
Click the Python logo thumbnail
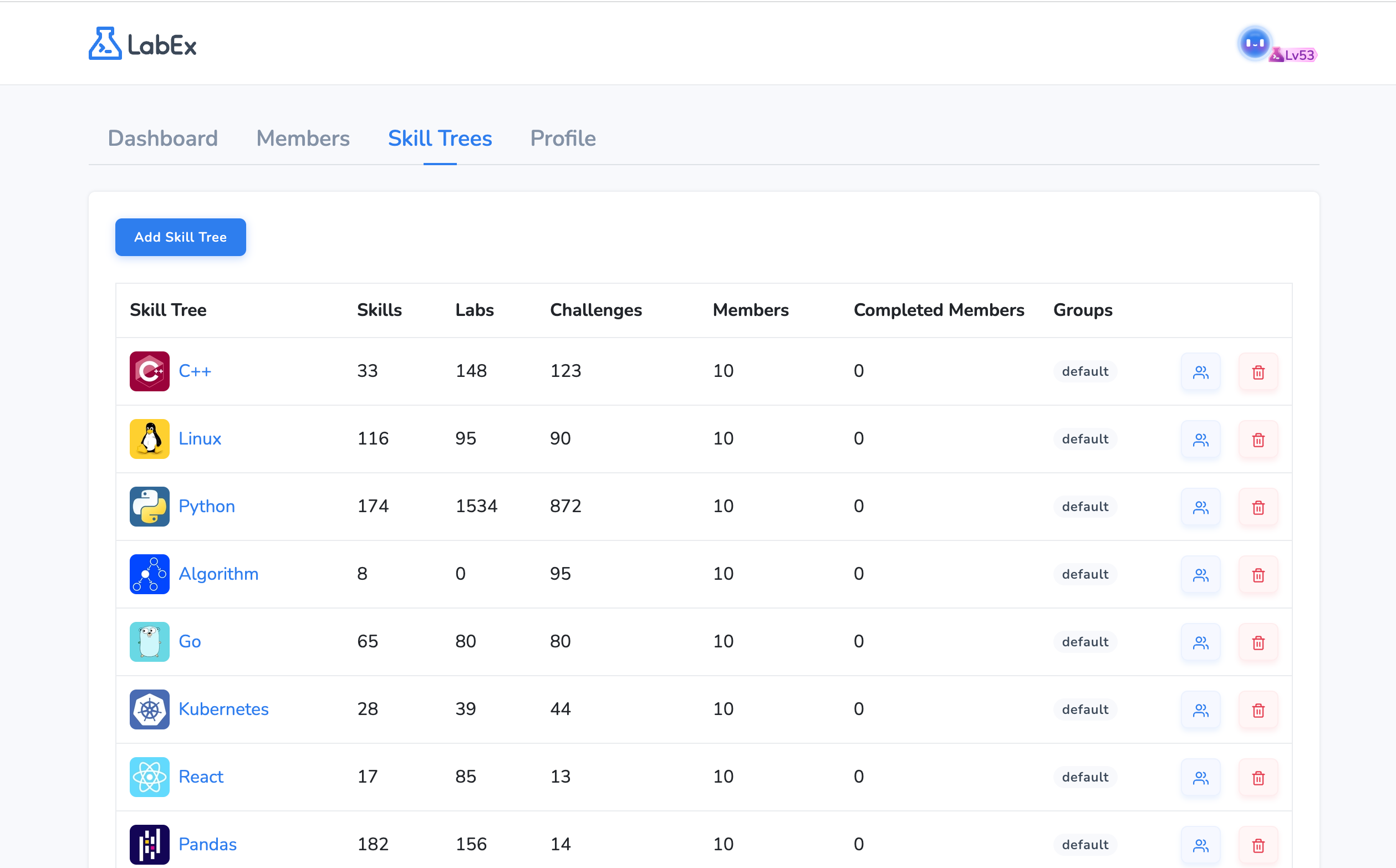[149, 507]
